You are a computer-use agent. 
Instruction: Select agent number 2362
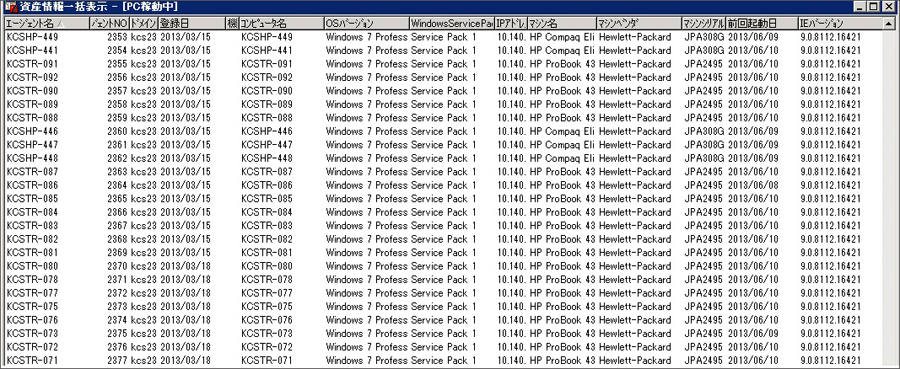coord(117,158)
